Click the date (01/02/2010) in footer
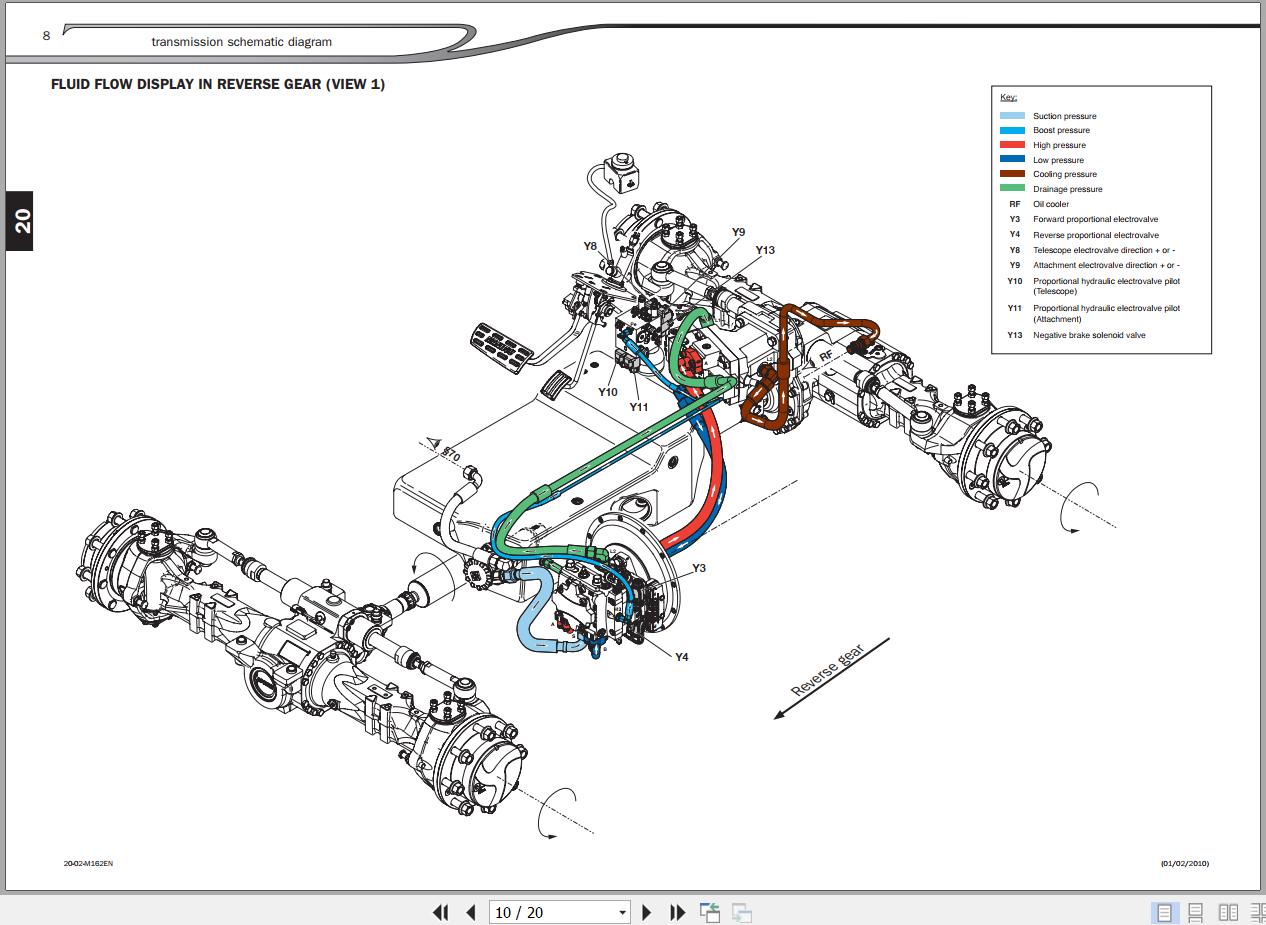Viewport: 1266px width, 925px height. tap(1185, 863)
